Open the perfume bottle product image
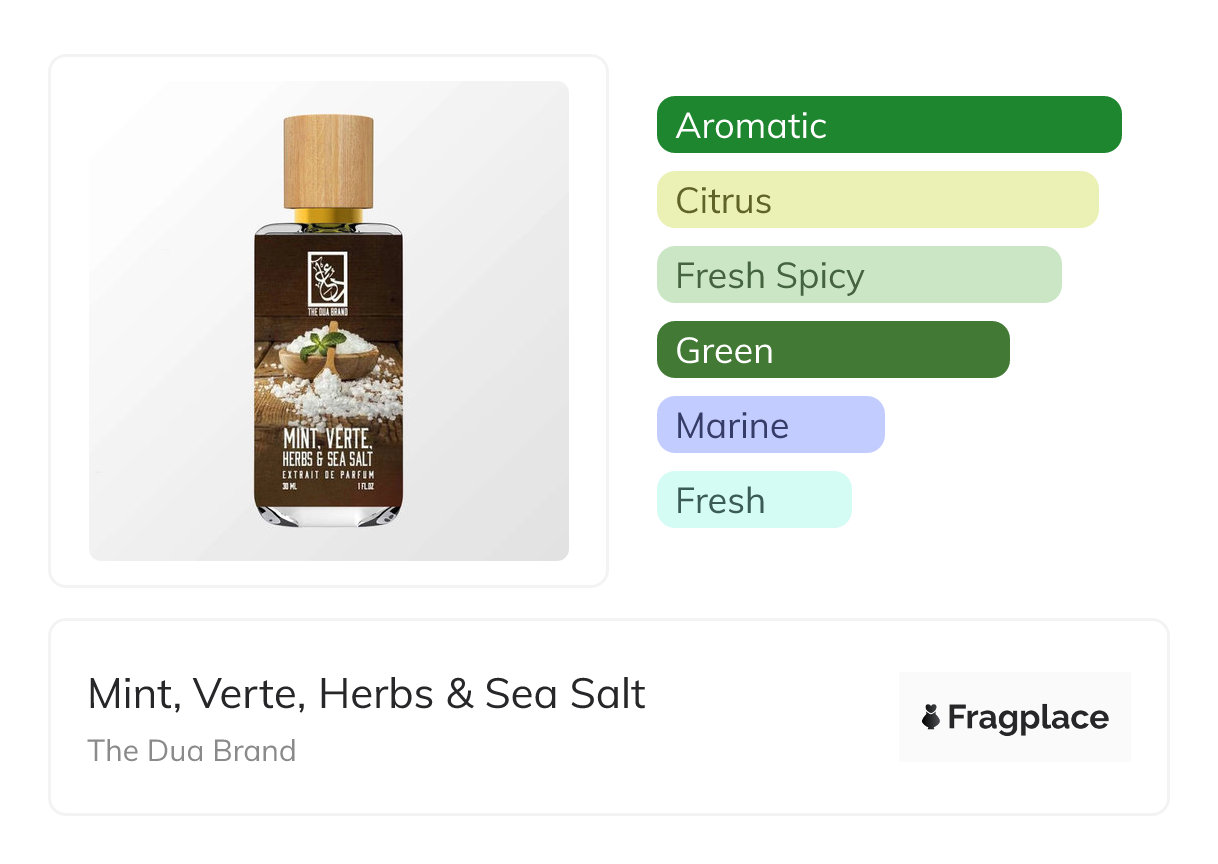 [x=328, y=320]
